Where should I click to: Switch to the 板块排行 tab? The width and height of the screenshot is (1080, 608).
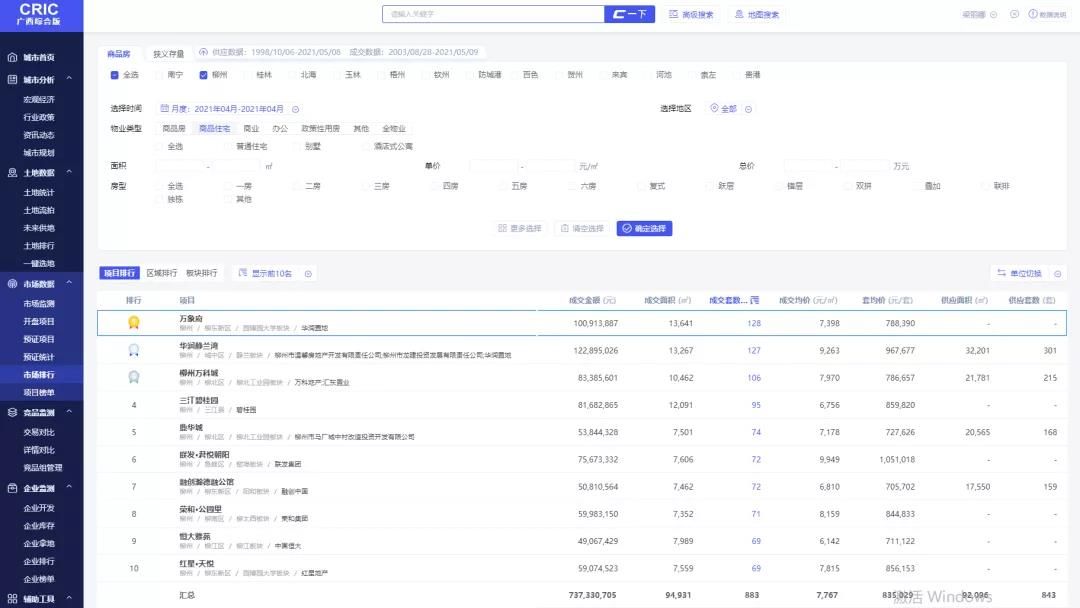201,273
